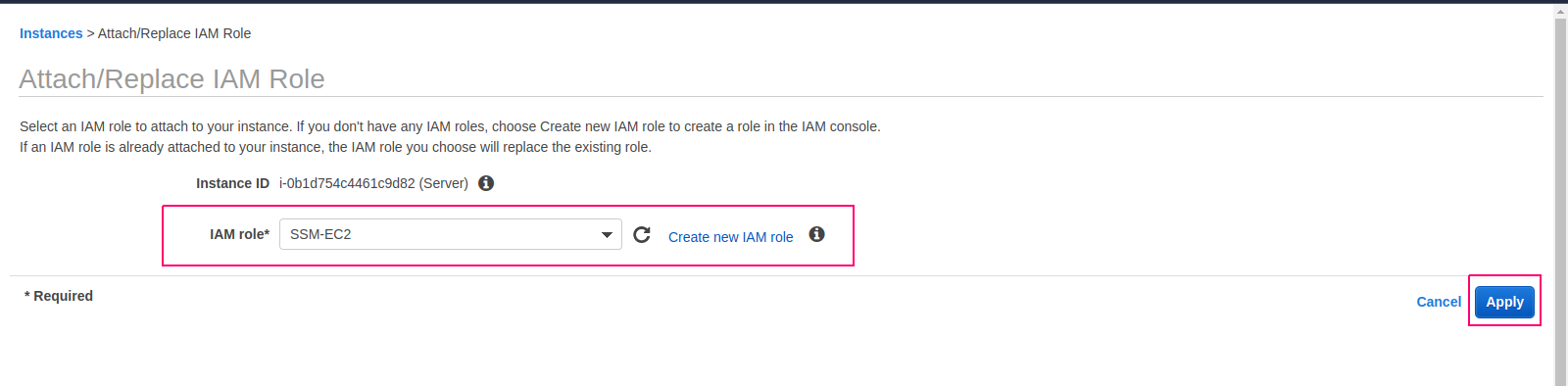Open the Create new IAM role link
1568x386 pixels.
pyautogui.click(x=731, y=237)
